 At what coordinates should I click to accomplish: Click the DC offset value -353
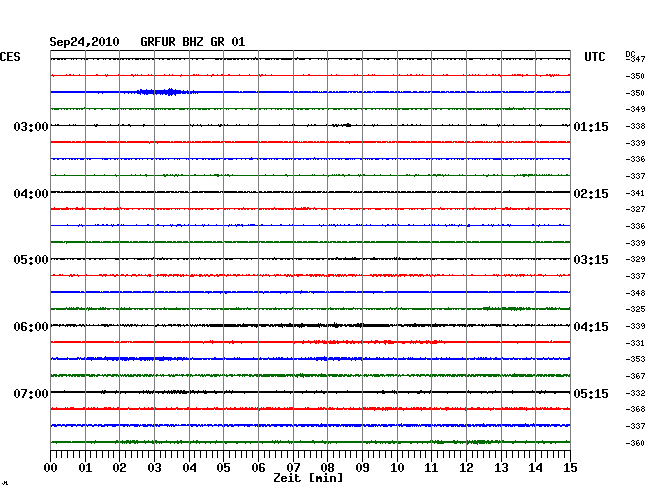coord(635,359)
